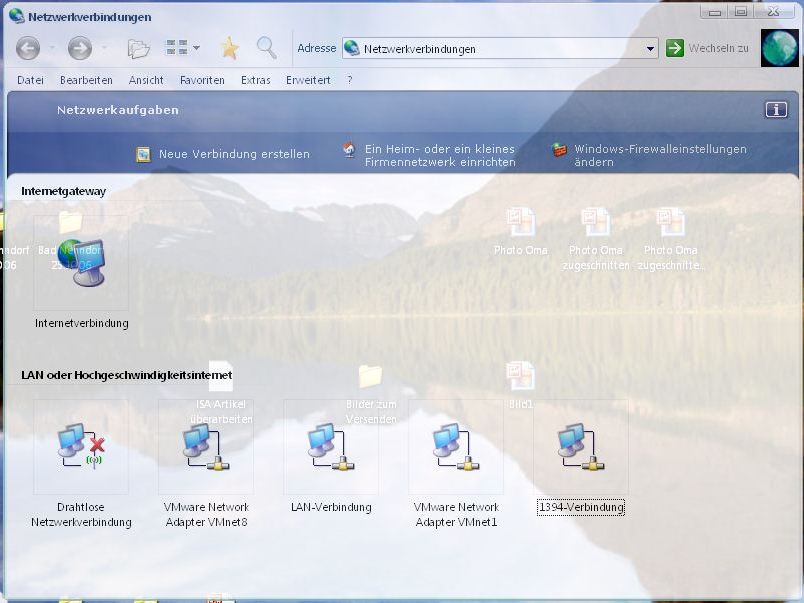Open the Ansicht menu
Viewport: 804px width, 603px height.
point(146,81)
